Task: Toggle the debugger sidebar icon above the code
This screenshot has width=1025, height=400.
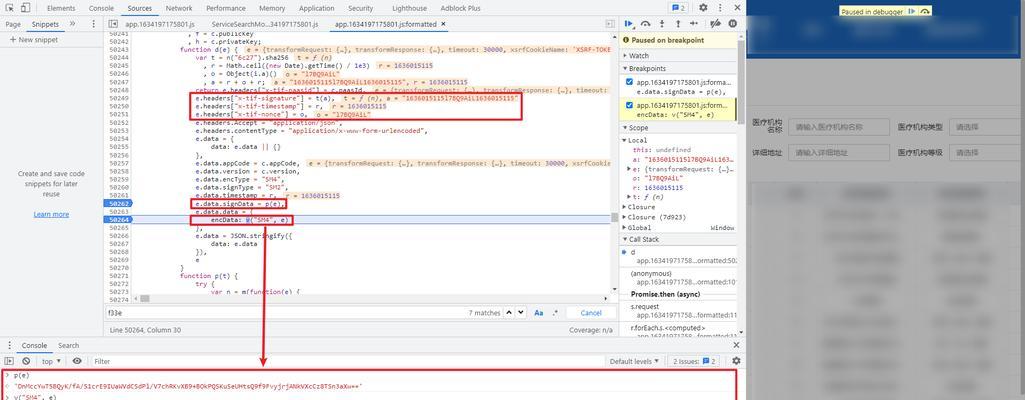Action: click(610, 24)
